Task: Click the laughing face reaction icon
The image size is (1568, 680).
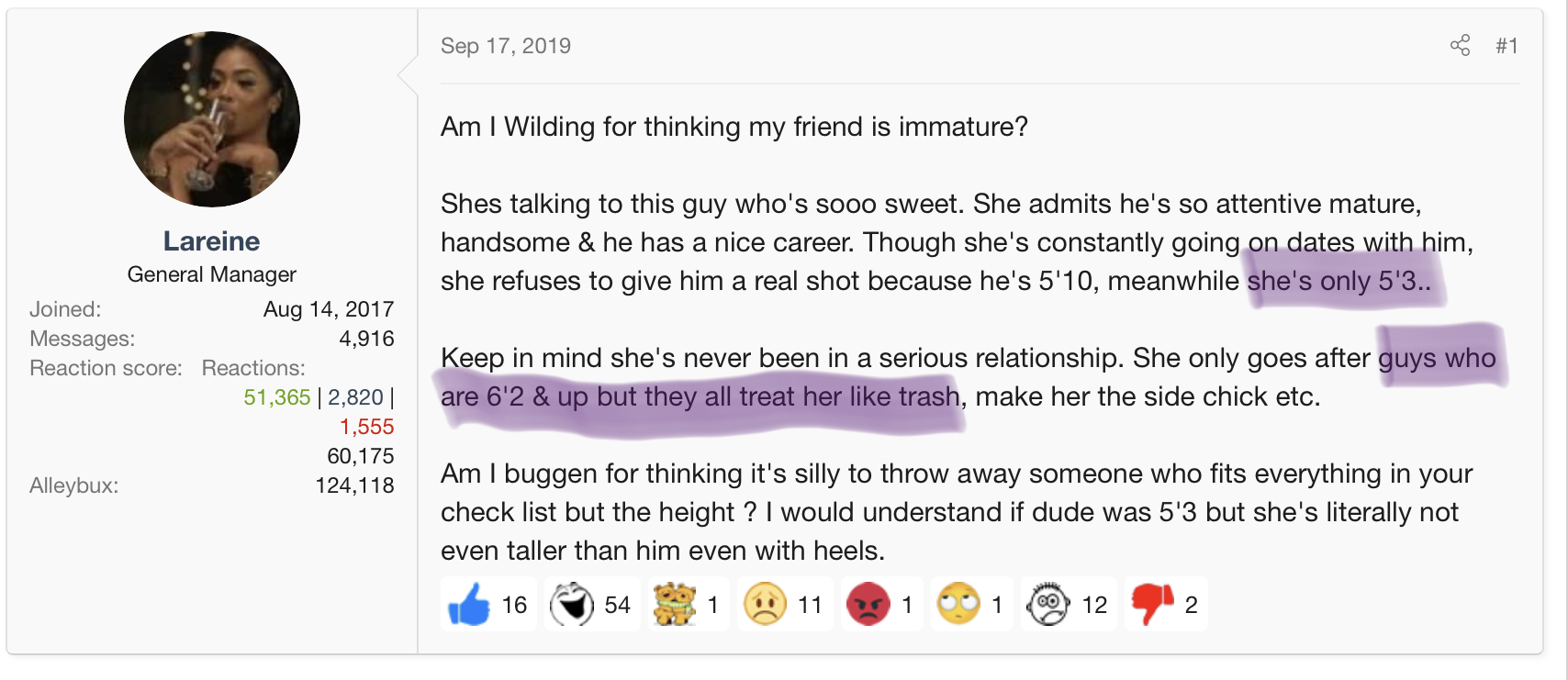Action: pyautogui.click(x=572, y=604)
